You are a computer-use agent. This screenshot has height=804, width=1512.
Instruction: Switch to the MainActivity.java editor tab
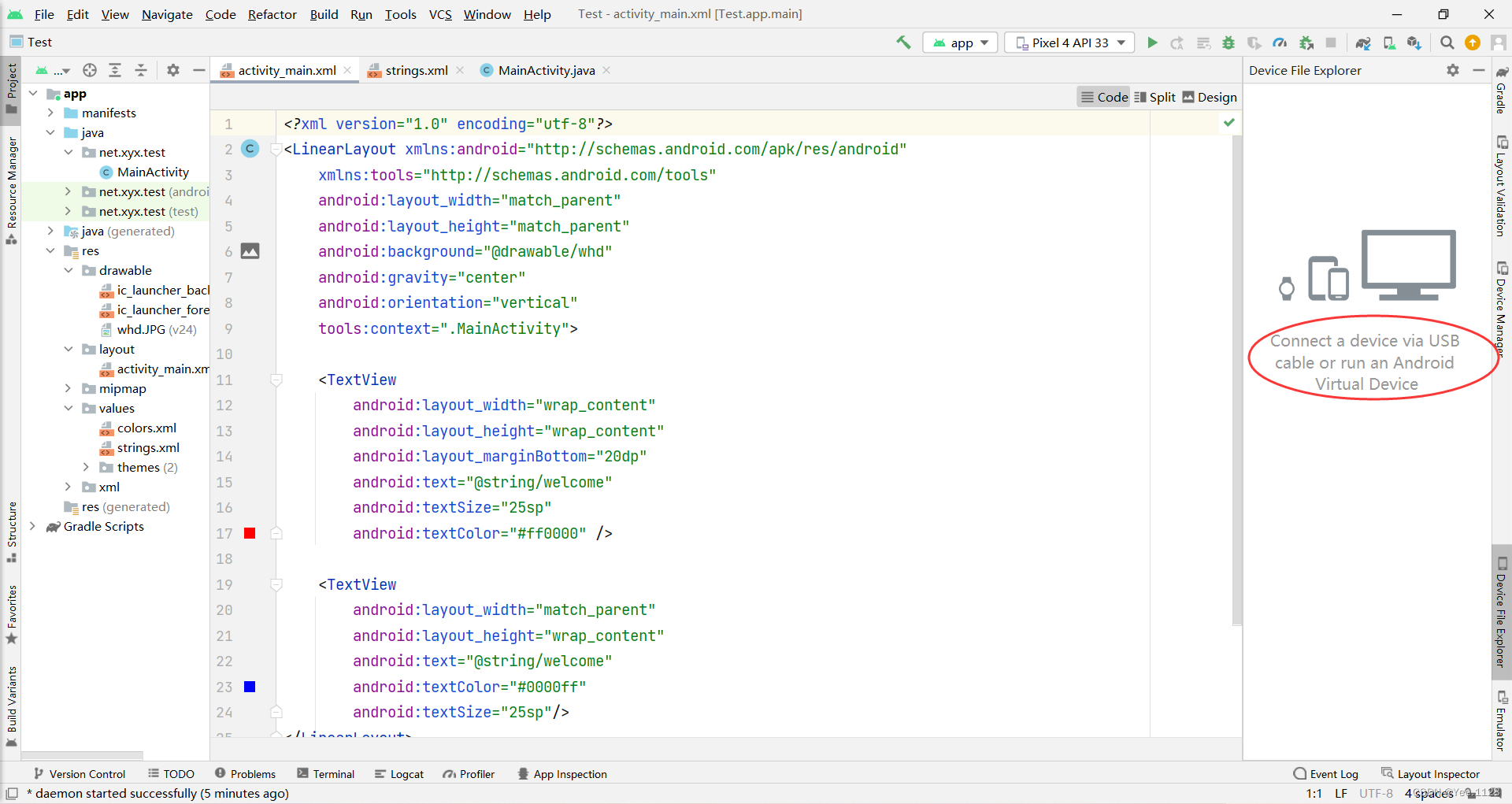point(547,70)
